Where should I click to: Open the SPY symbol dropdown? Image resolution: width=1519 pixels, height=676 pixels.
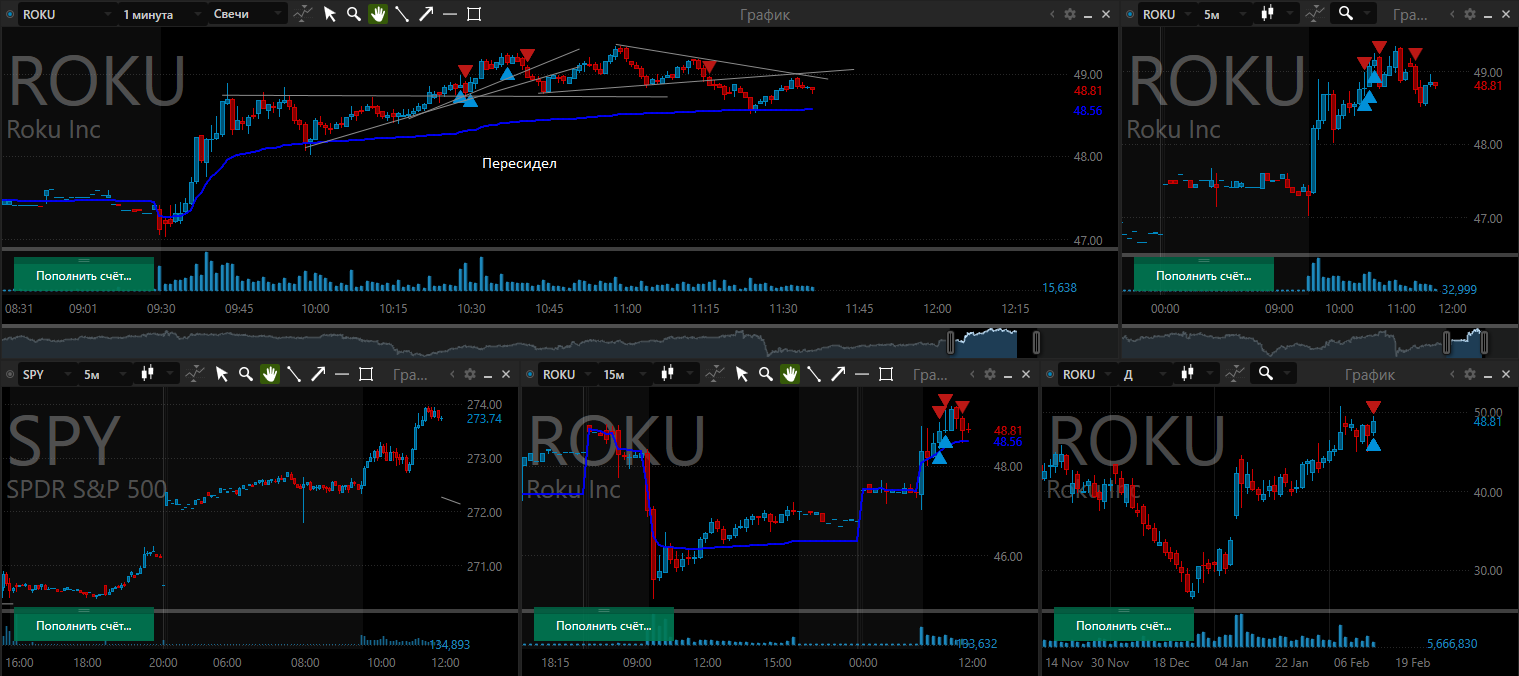point(47,374)
